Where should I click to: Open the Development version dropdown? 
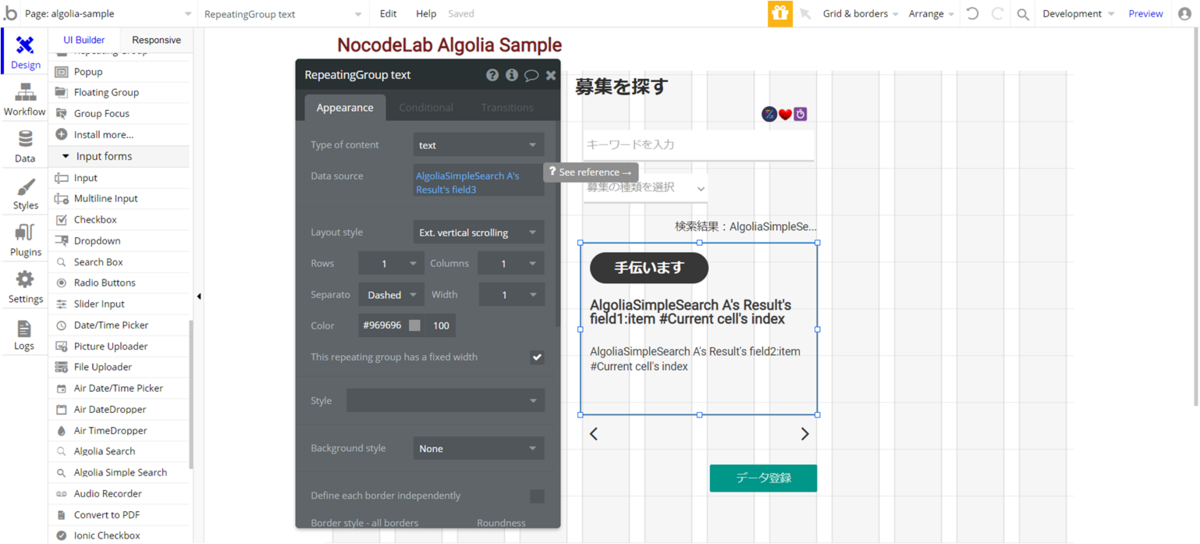[x=1078, y=14]
